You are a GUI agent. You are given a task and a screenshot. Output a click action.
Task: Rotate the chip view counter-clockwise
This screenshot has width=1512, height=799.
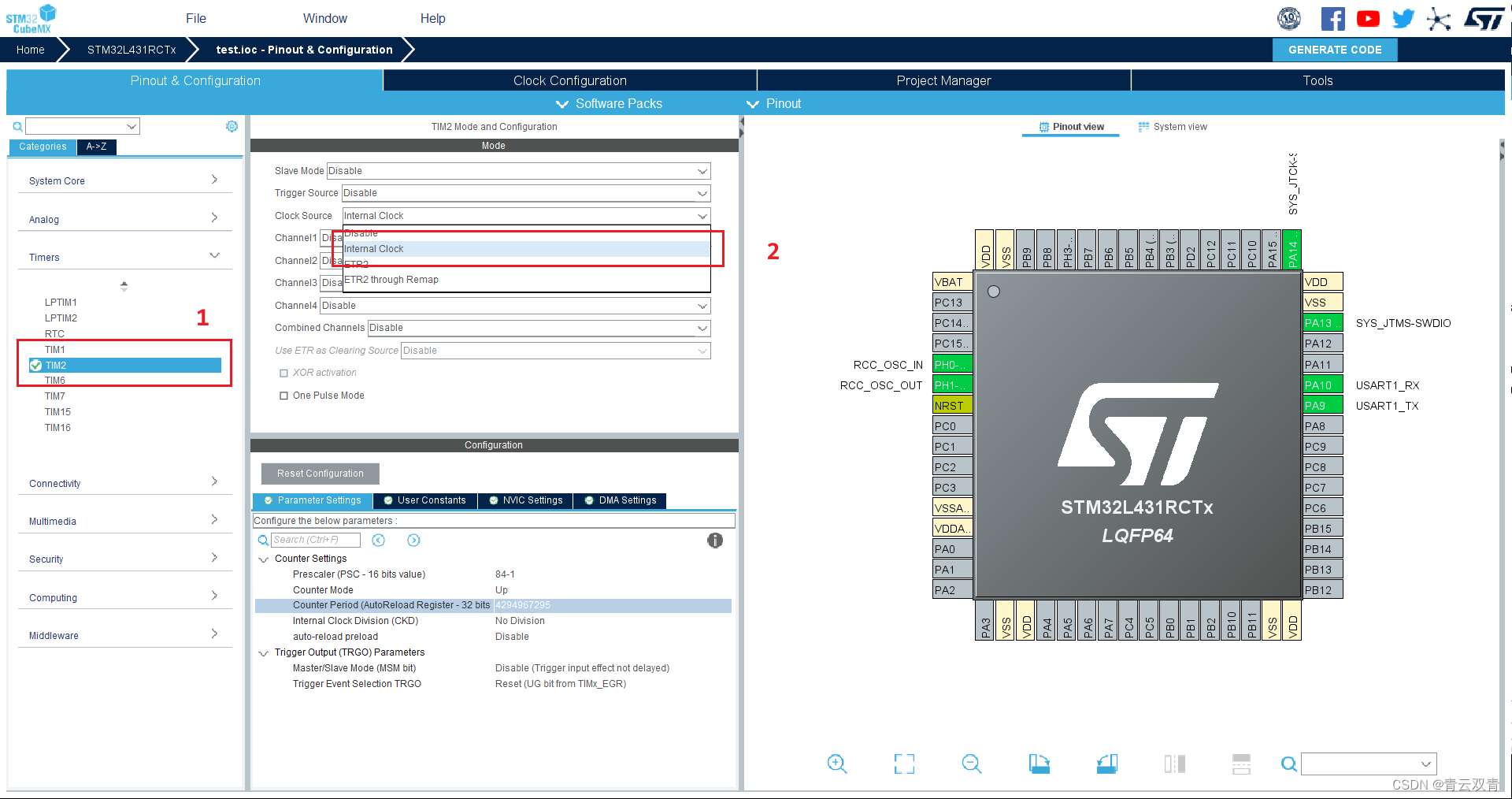pyautogui.click(x=1107, y=764)
